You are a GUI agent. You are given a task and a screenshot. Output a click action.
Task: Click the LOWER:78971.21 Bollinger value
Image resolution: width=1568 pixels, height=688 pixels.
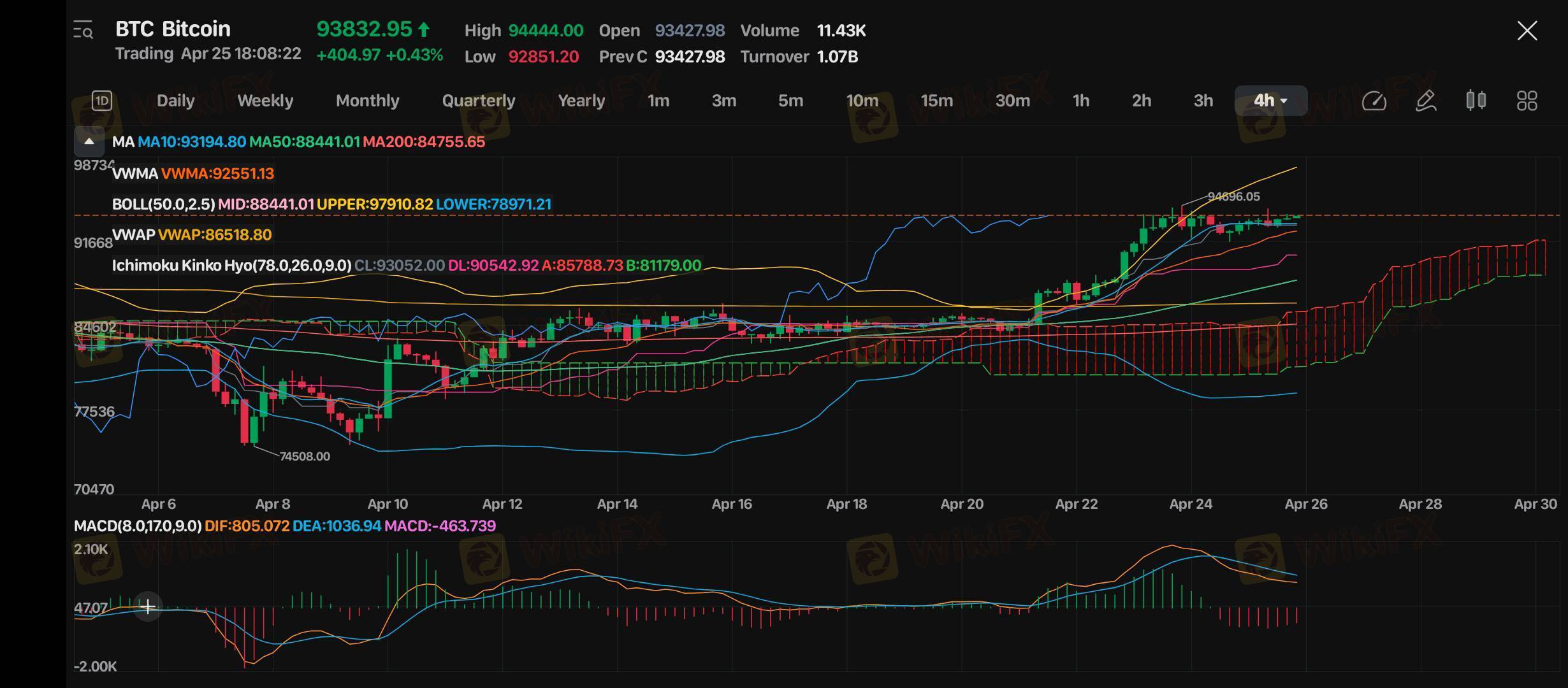(x=494, y=204)
